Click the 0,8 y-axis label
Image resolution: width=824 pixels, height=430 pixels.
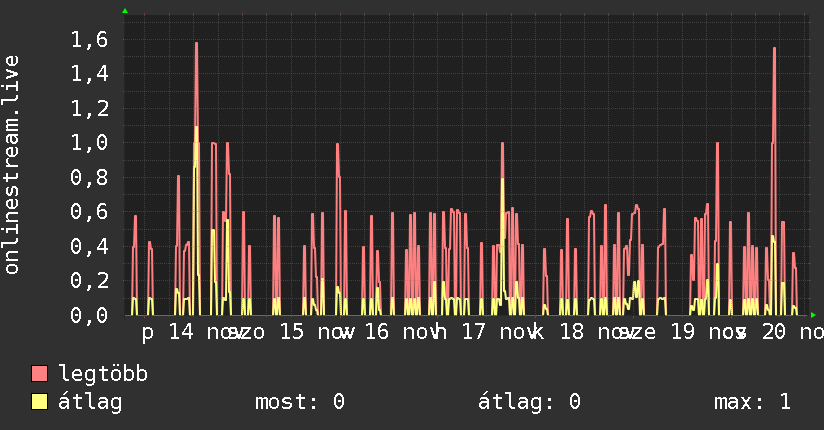pos(89,177)
